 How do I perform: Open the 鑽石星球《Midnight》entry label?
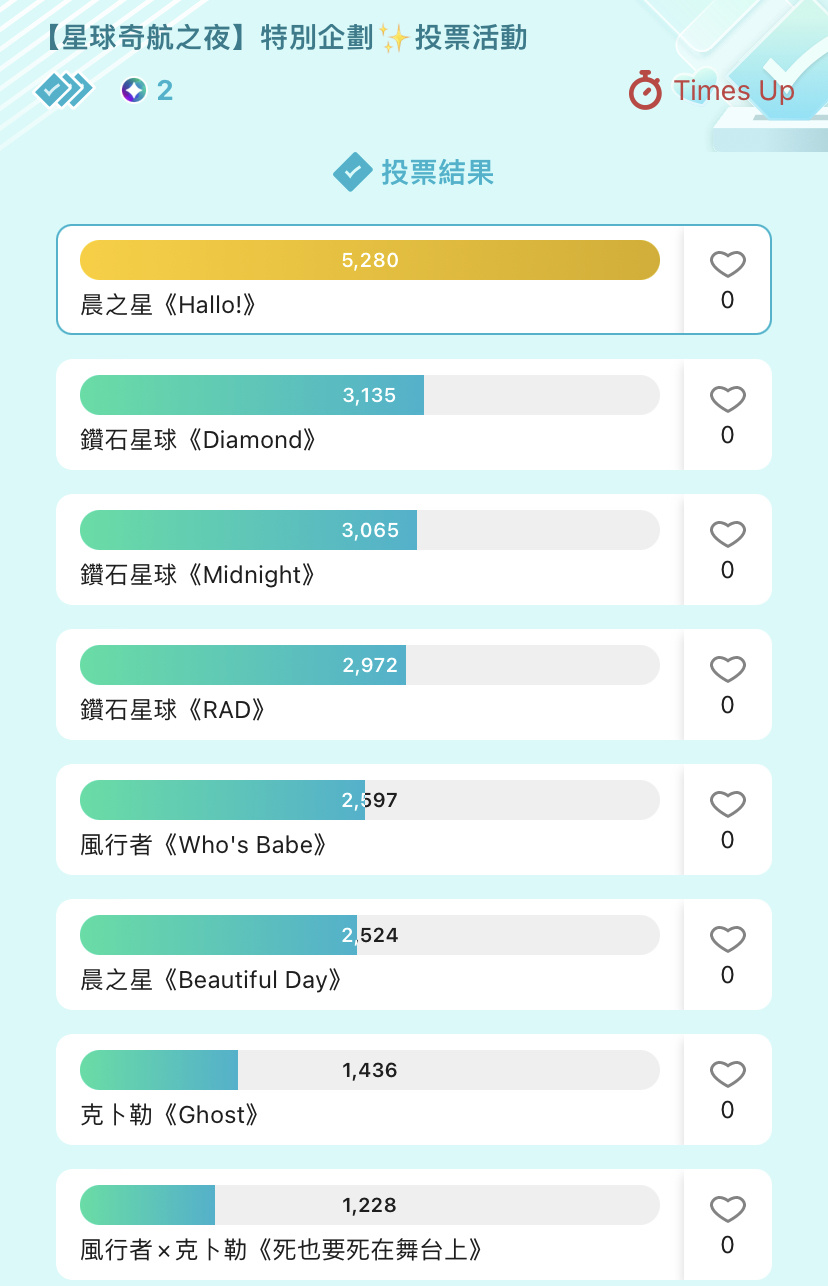(199, 575)
